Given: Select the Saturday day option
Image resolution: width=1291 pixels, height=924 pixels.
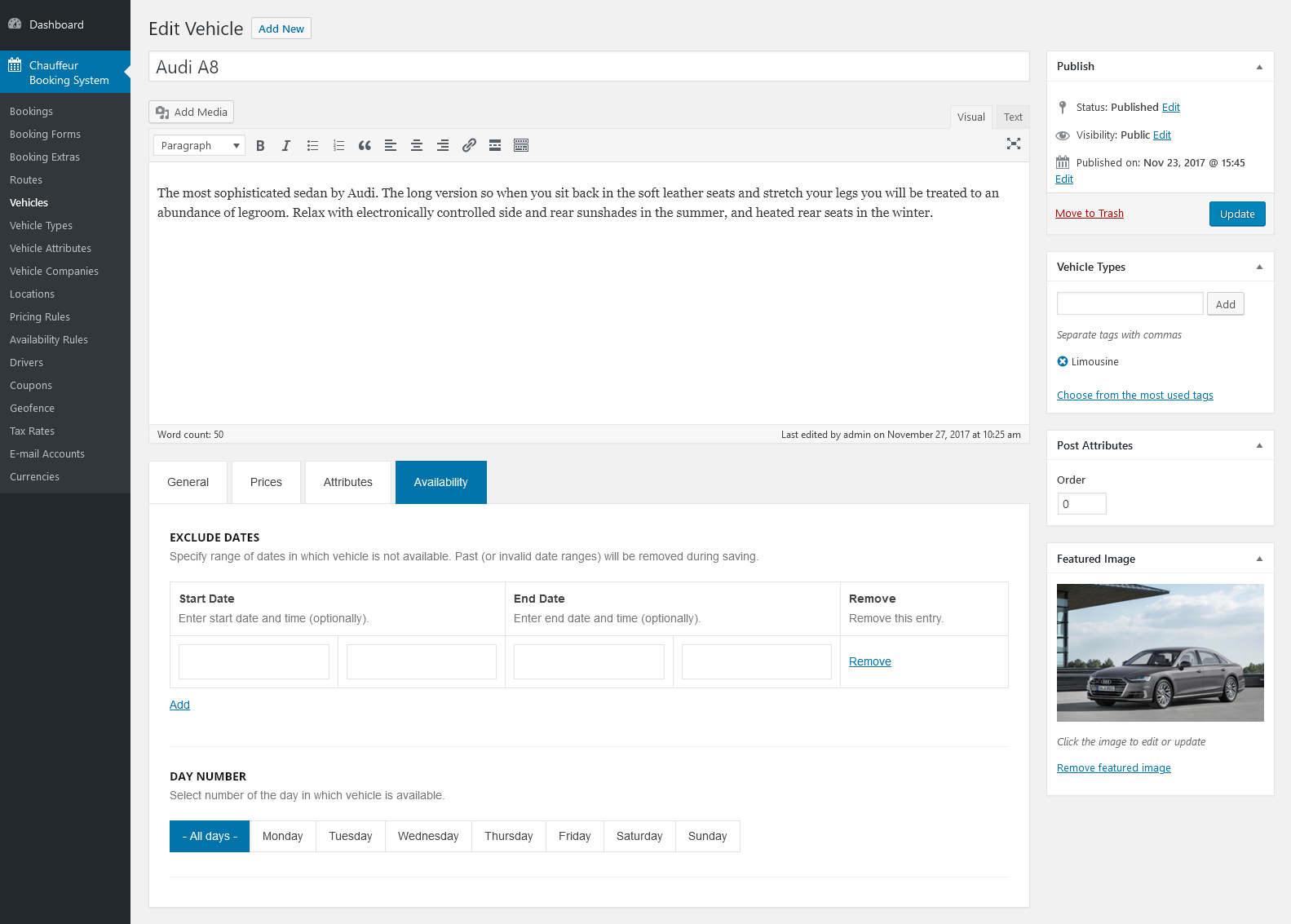Looking at the screenshot, I should (639, 837).
